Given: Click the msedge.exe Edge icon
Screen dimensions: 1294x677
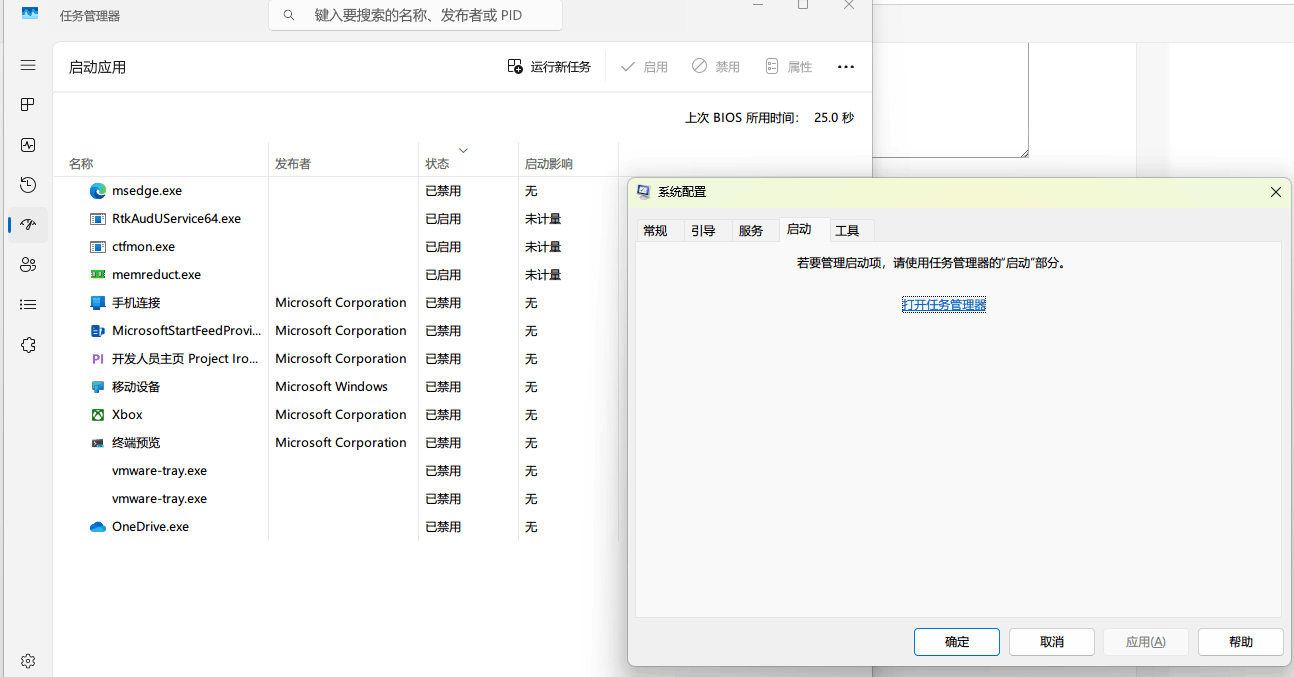Looking at the screenshot, I should coord(98,191).
